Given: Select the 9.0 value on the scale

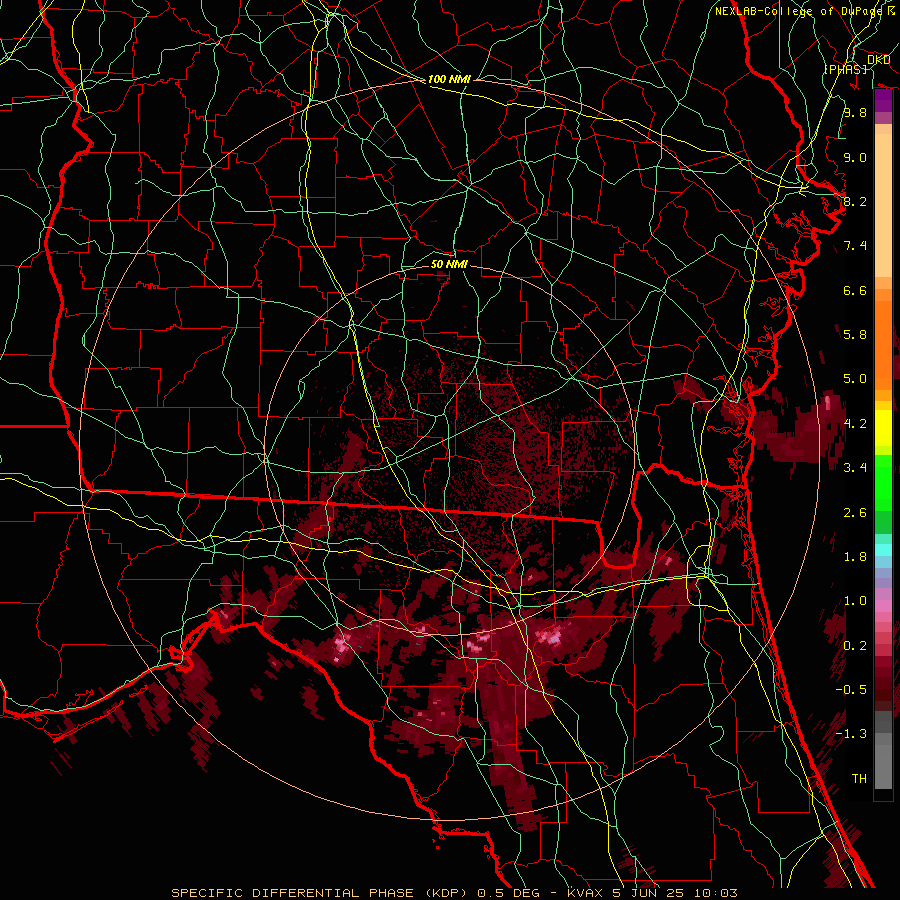Looking at the screenshot, I should 855,157.
